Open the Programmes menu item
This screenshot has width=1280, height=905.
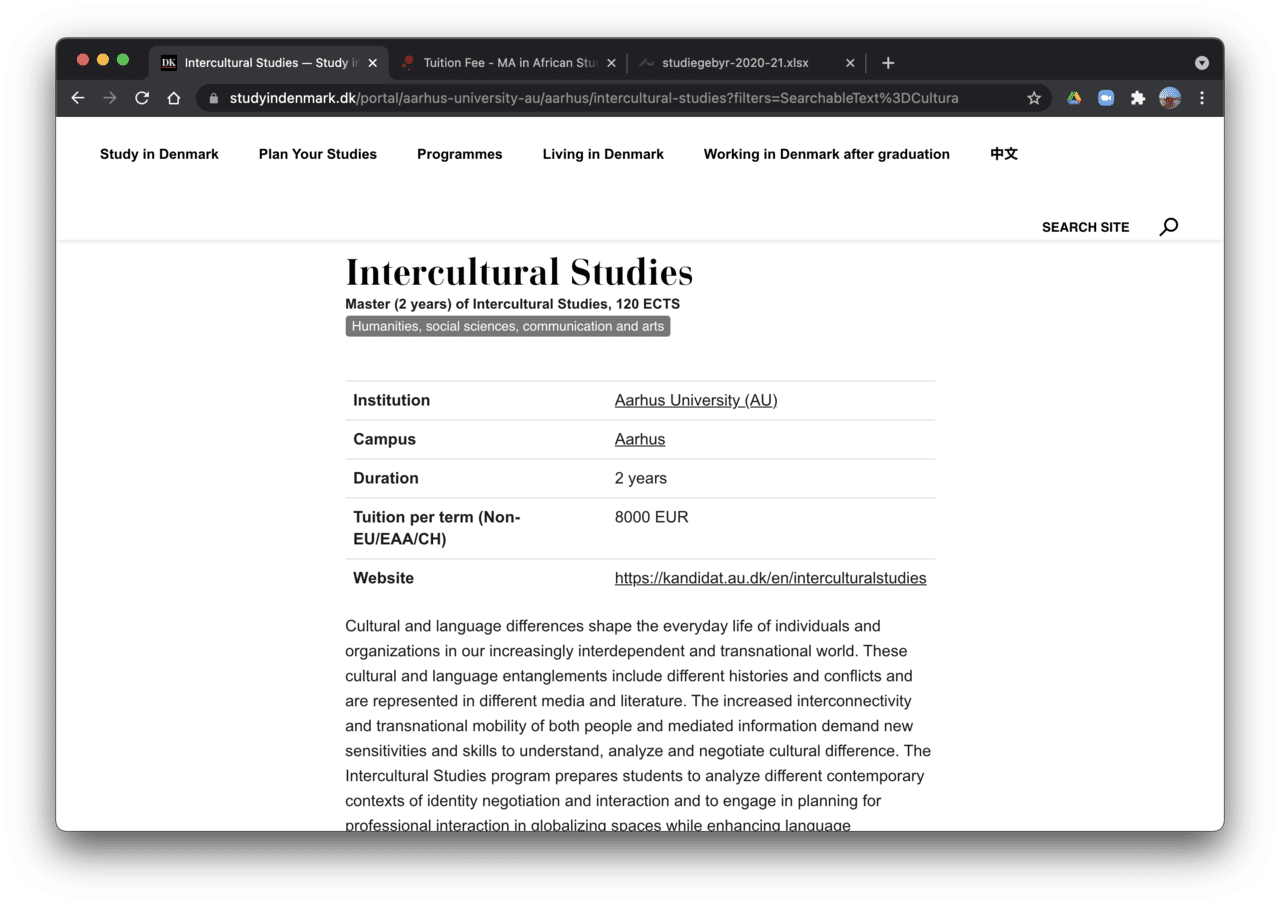coord(459,154)
